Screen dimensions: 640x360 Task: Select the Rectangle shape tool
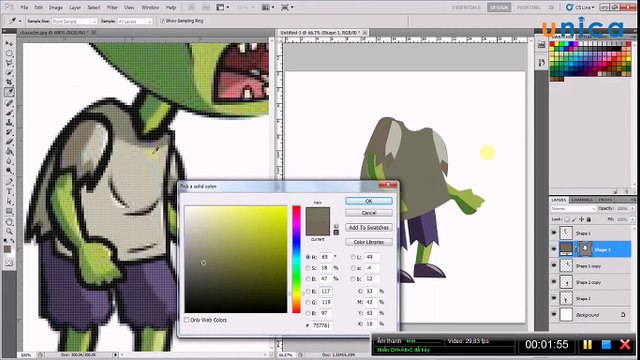click(9, 211)
